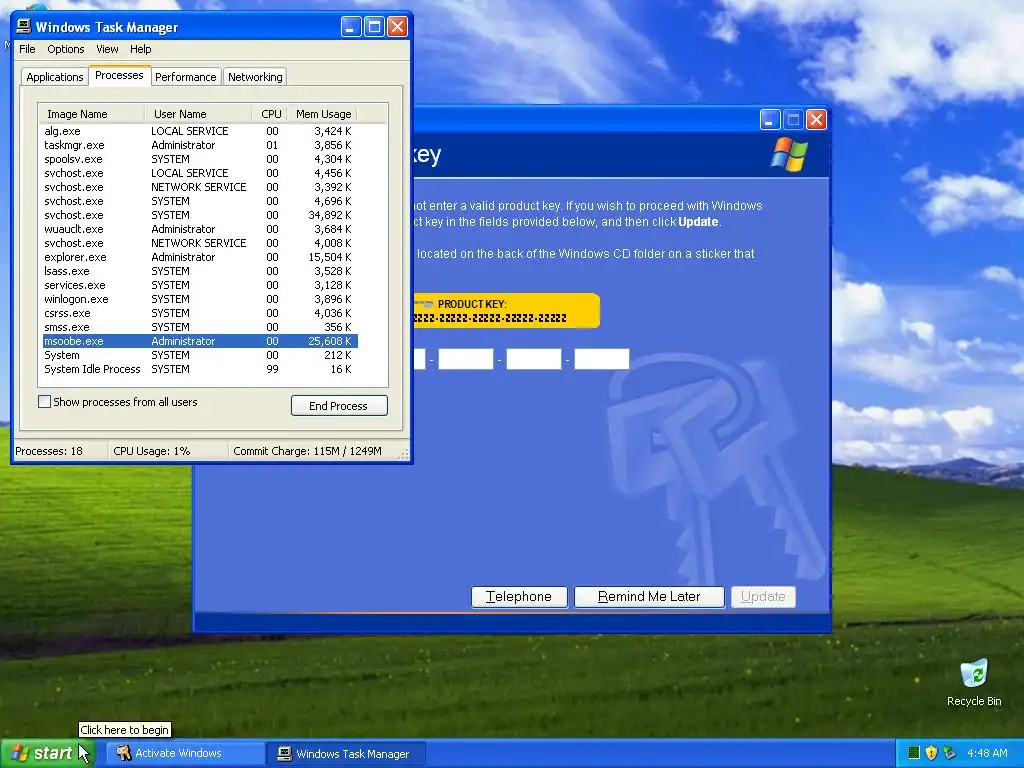1024x768 pixels.
Task: Click product key field left of last
Action: click(534, 359)
